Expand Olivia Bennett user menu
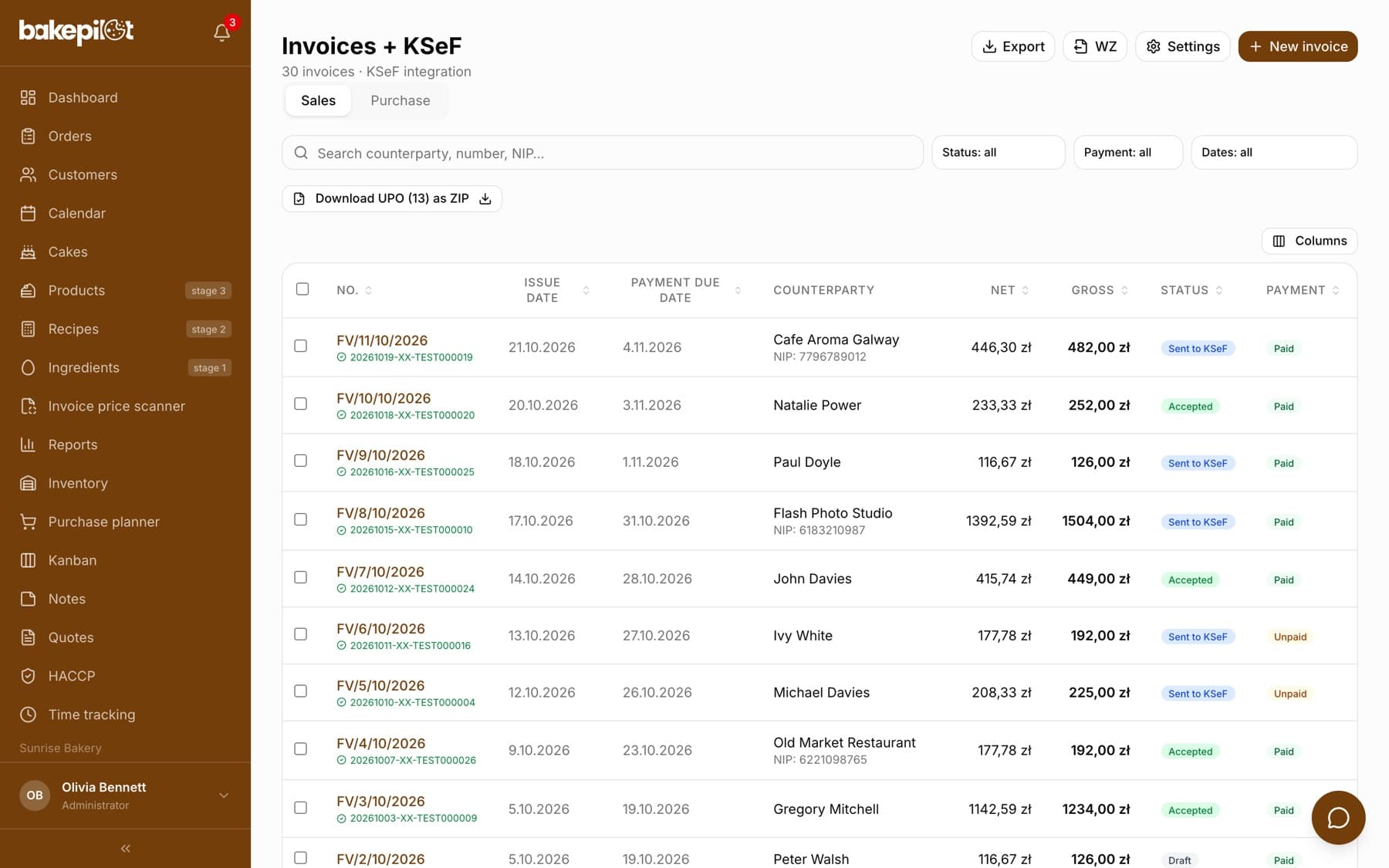1389x868 pixels. 125,795
